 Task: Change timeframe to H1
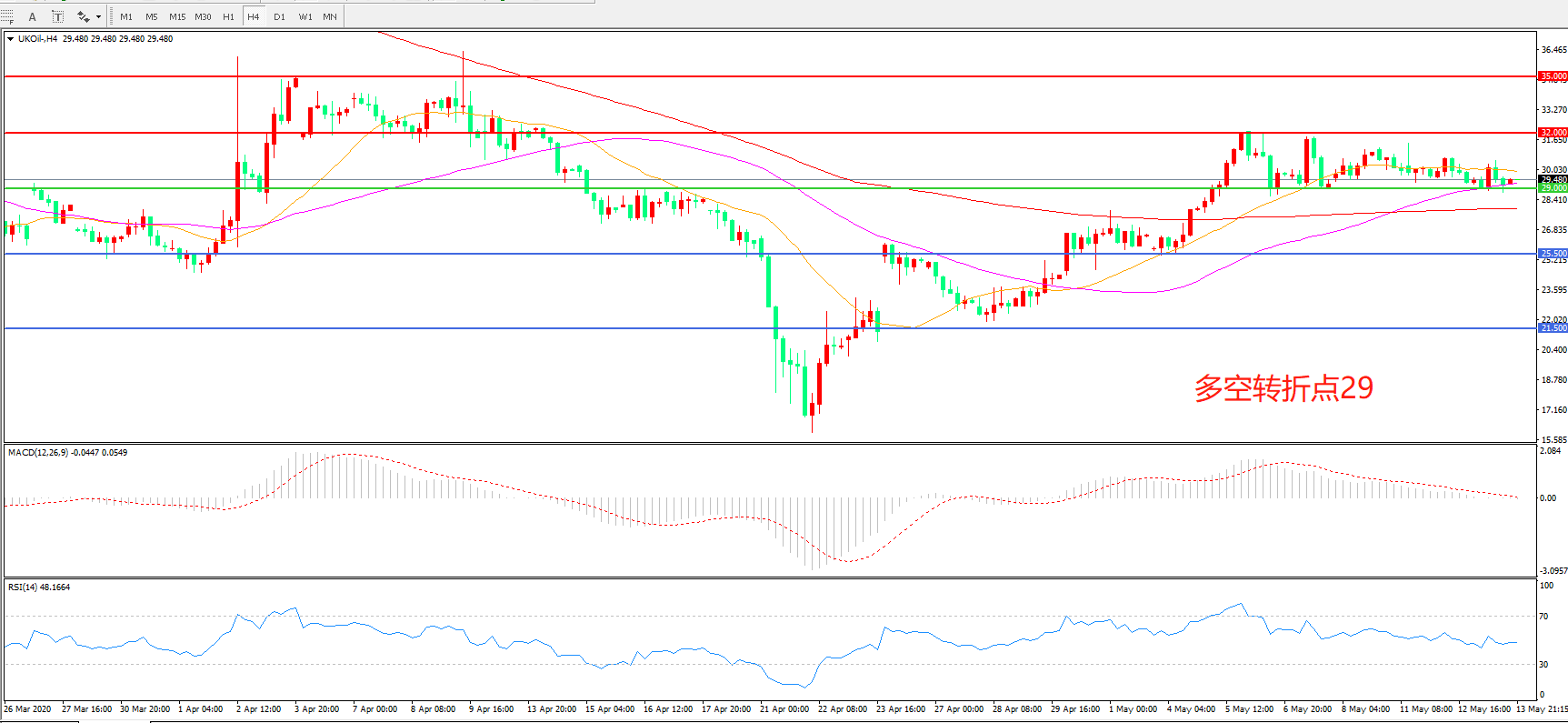(x=228, y=16)
